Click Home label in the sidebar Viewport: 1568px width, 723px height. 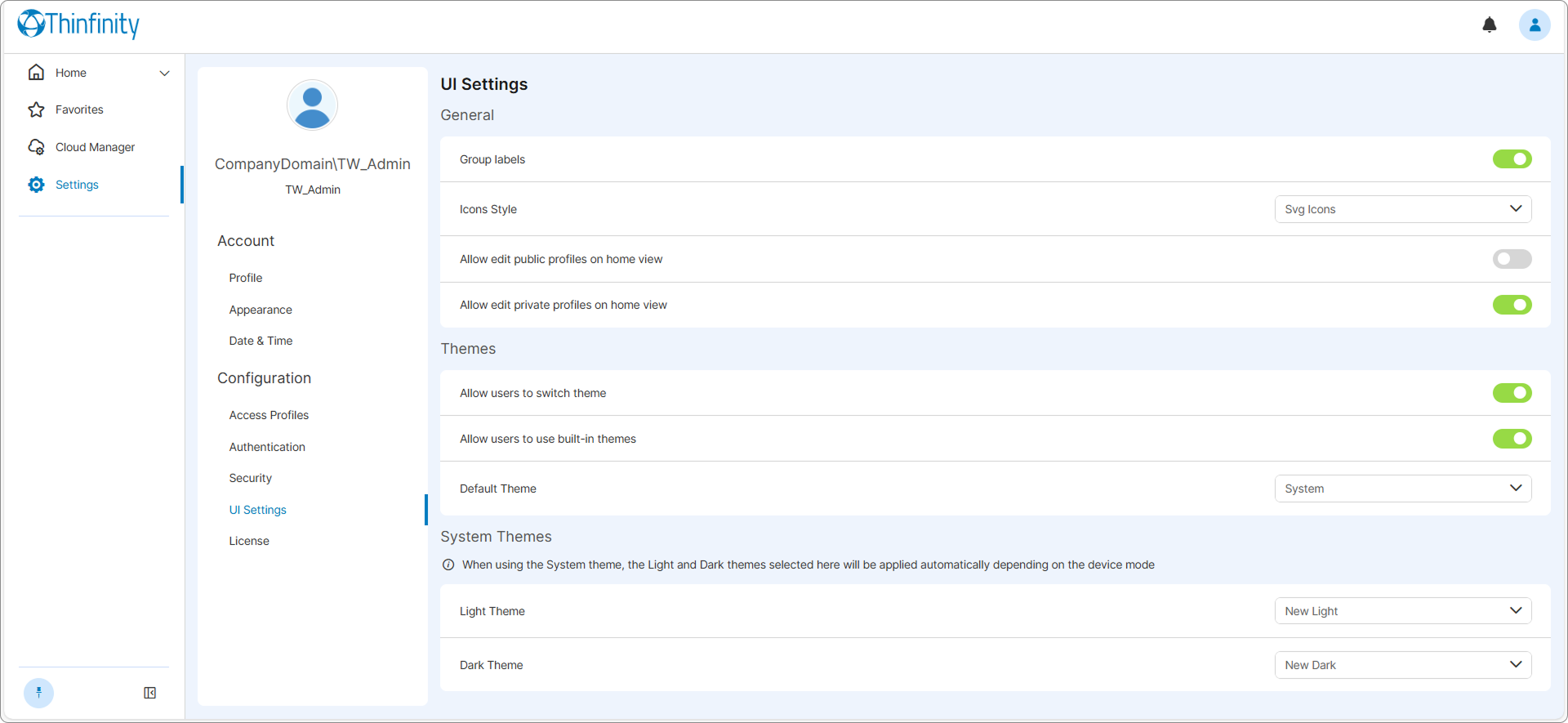(x=71, y=73)
